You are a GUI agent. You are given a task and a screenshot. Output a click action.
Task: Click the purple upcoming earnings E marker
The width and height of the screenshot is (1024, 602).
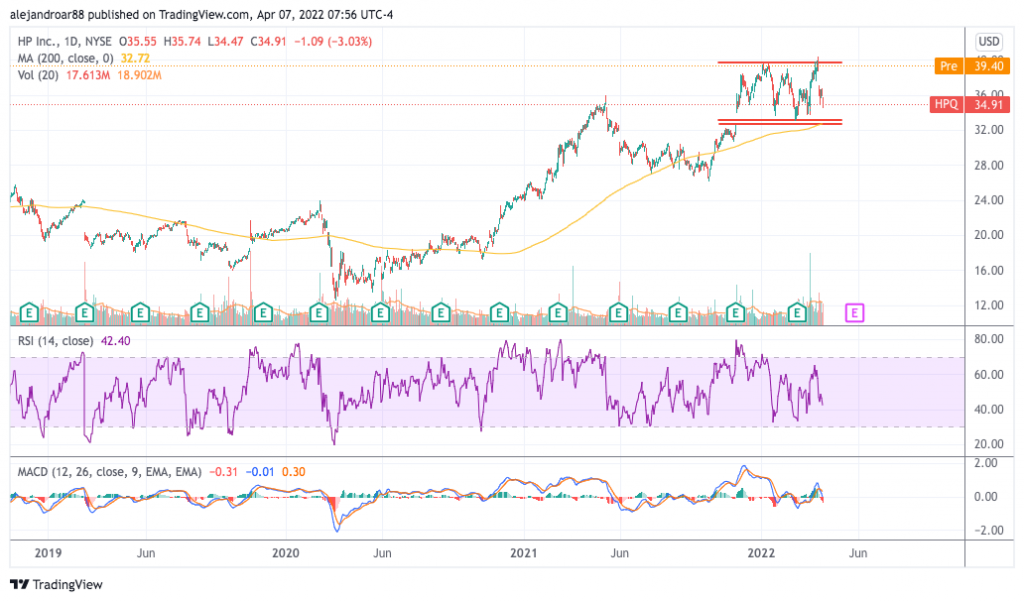click(854, 313)
